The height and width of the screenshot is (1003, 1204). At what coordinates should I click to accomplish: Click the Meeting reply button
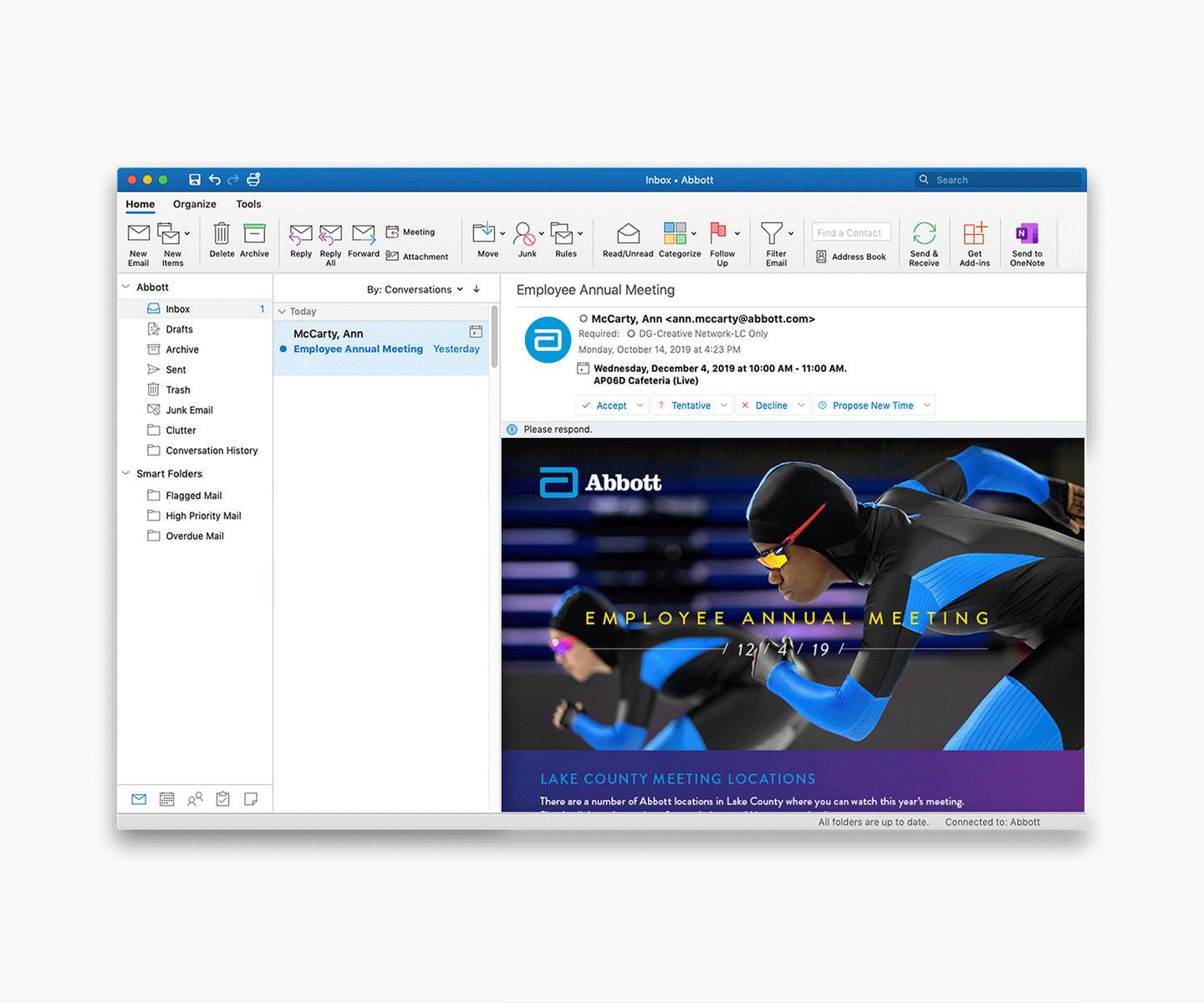(411, 232)
